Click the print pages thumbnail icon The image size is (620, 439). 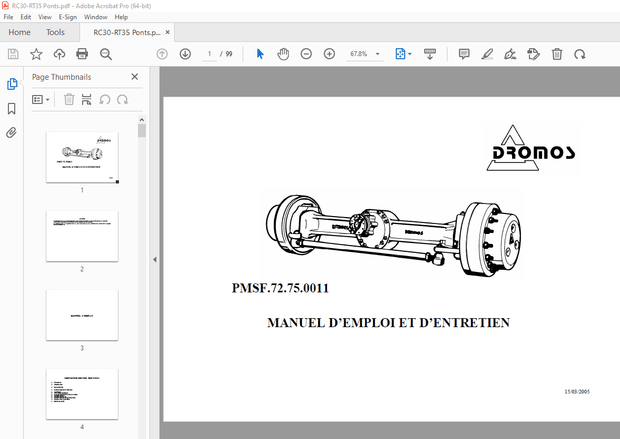(x=86, y=99)
